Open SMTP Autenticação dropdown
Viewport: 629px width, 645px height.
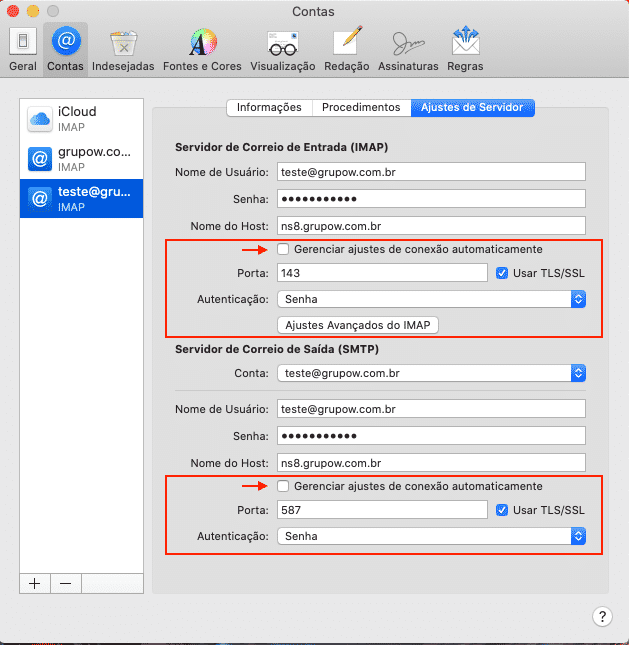click(432, 536)
